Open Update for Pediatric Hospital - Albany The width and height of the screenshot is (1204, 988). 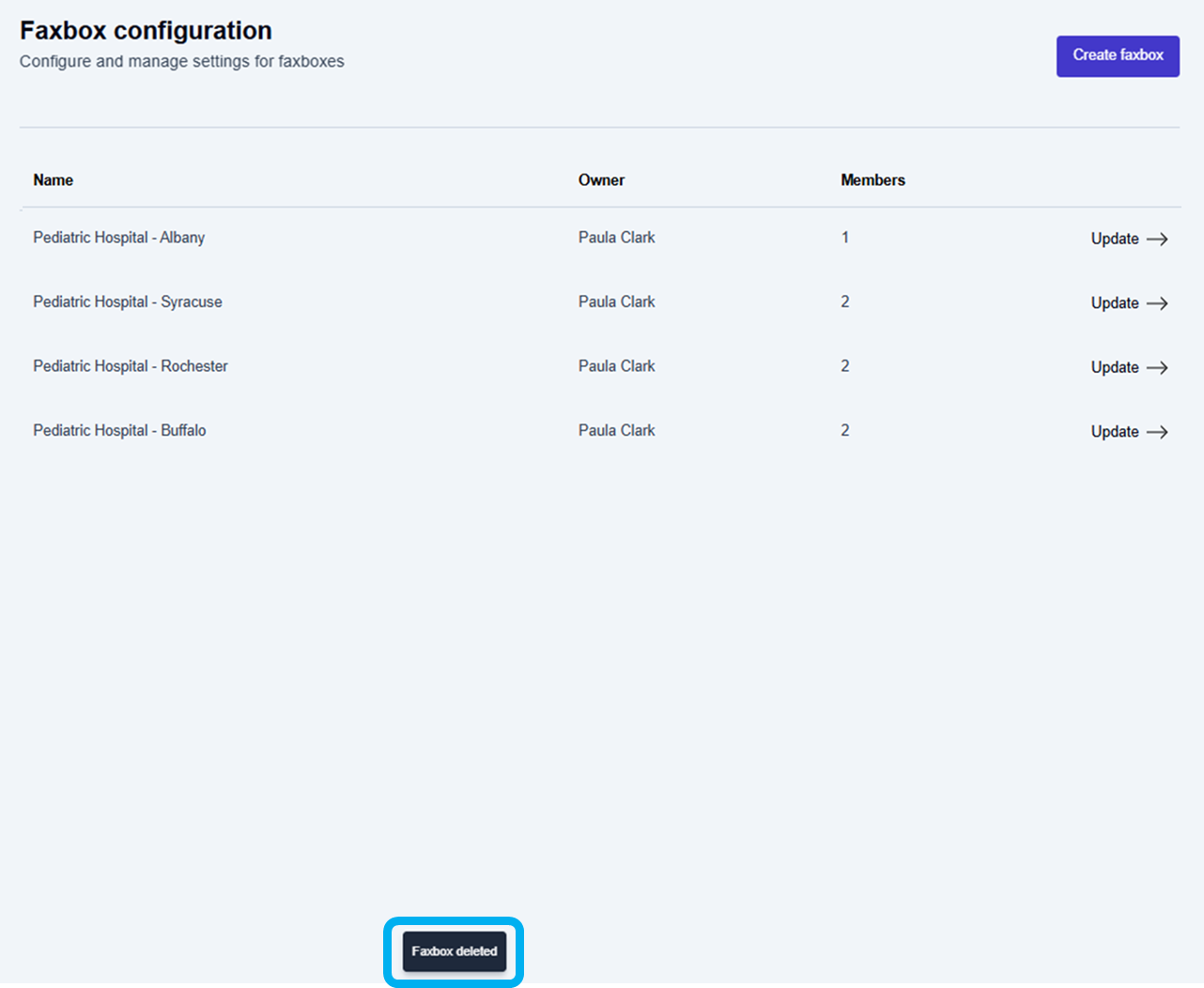click(1115, 239)
